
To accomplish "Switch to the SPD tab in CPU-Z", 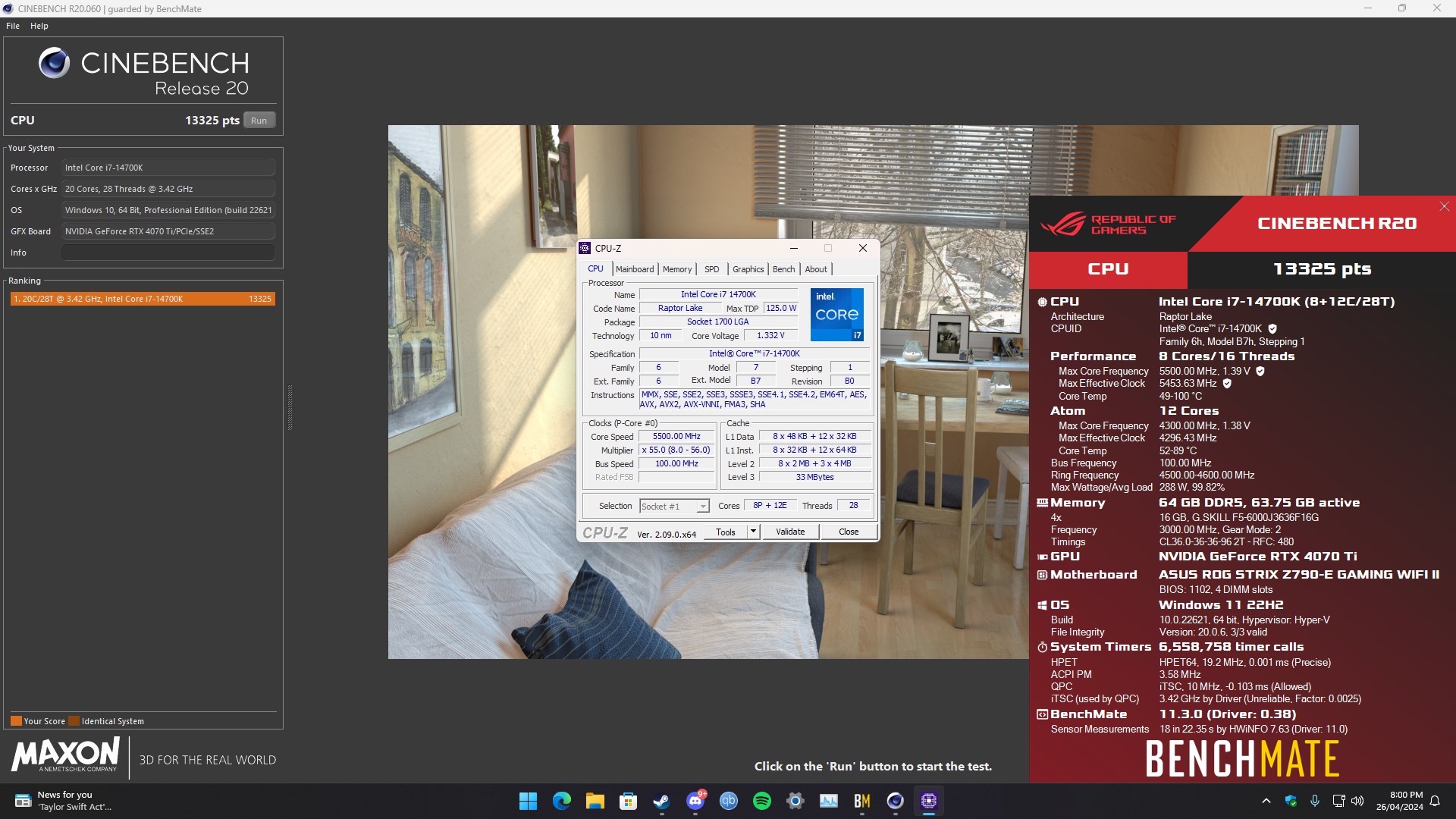I will point(711,269).
